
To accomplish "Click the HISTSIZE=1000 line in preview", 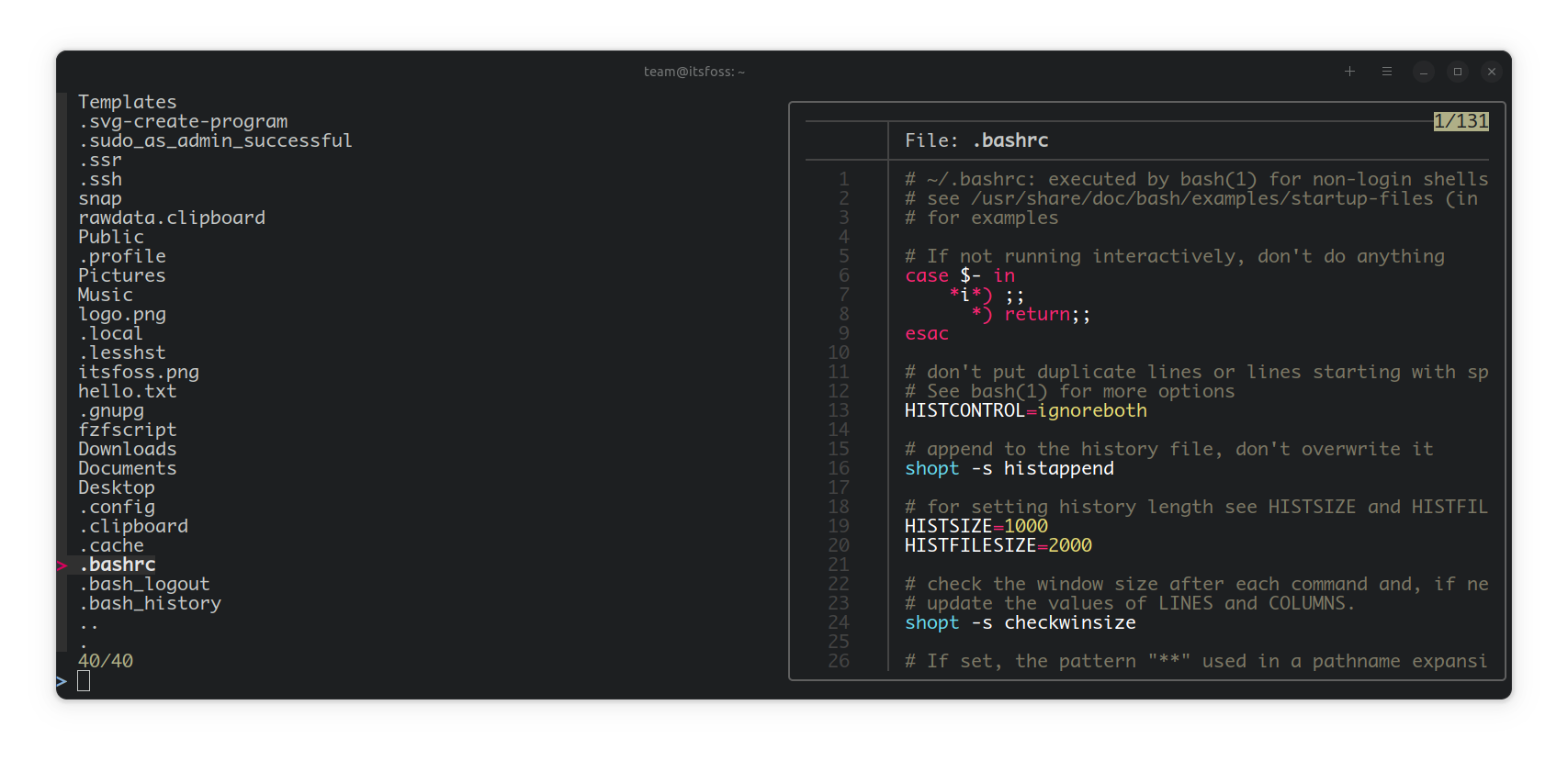I will (x=976, y=526).
